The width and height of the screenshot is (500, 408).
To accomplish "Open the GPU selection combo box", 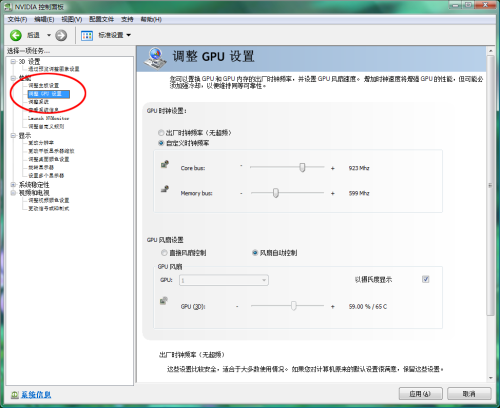I will (x=224, y=280).
